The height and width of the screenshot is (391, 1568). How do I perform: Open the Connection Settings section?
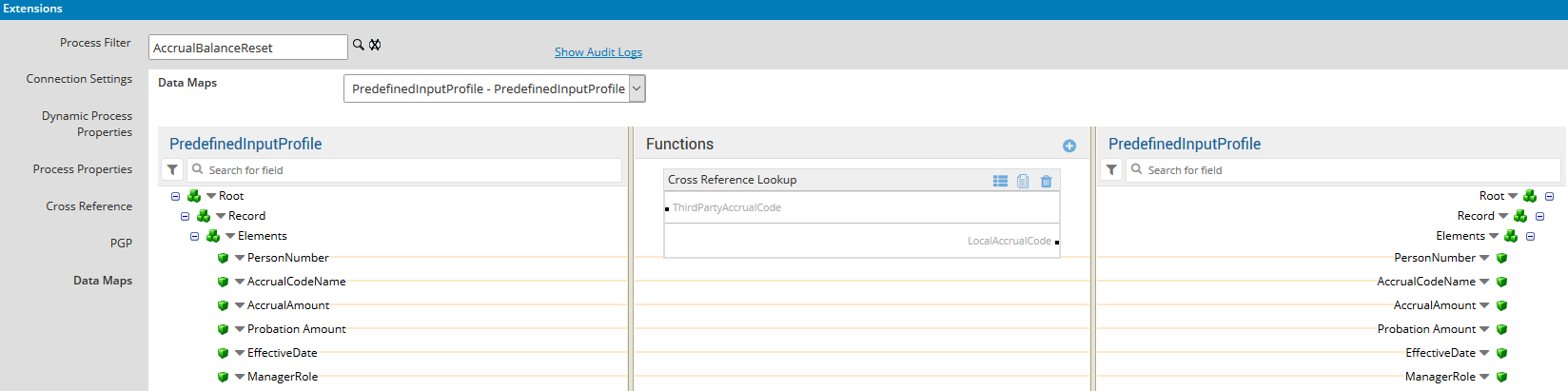pos(79,79)
